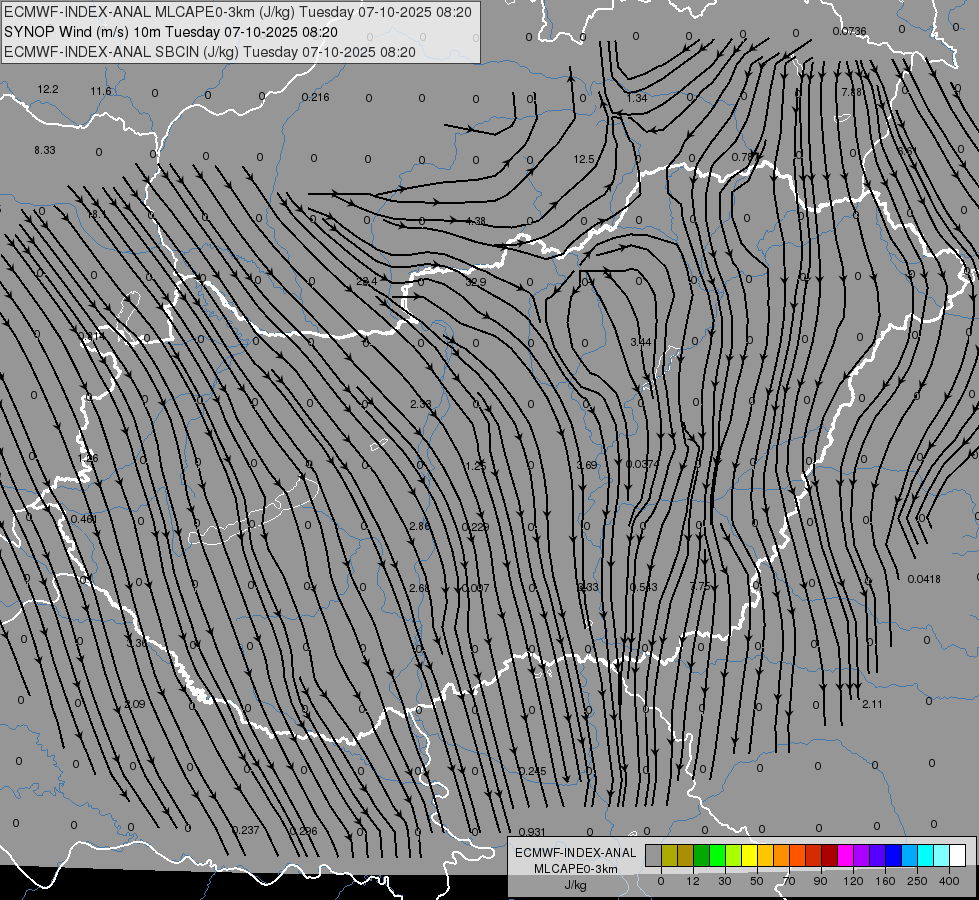
Task: Click the map value 3.44
Action: point(641,342)
